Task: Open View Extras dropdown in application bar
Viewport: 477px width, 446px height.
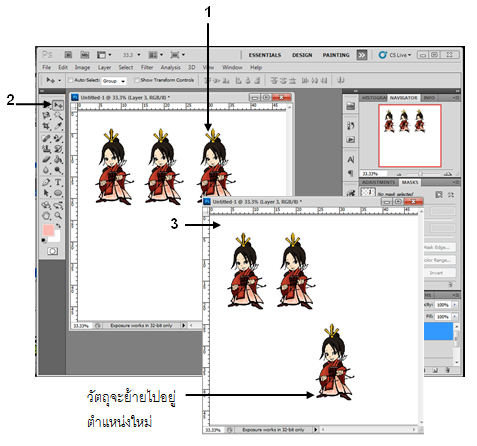Action: 104,55
